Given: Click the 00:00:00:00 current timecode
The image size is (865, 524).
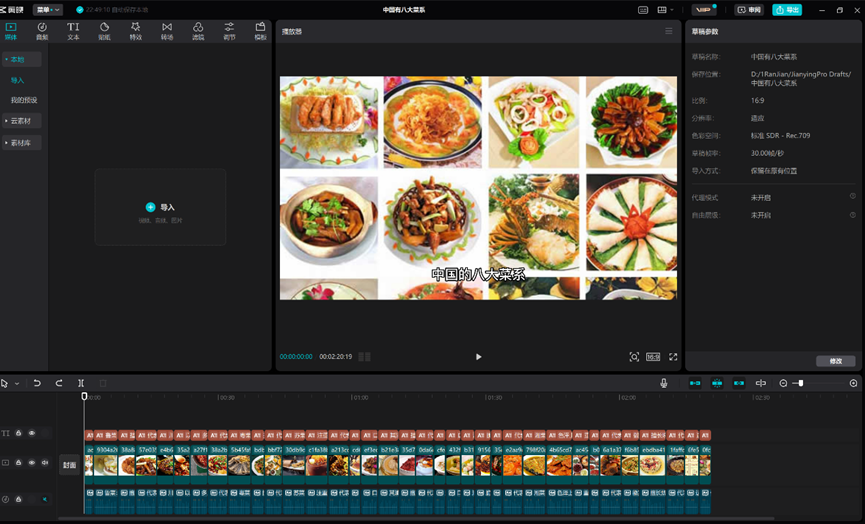Looking at the screenshot, I should [x=296, y=357].
